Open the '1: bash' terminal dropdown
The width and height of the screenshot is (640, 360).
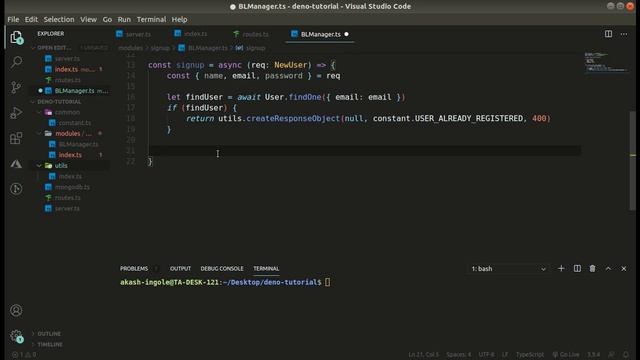[508, 269]
